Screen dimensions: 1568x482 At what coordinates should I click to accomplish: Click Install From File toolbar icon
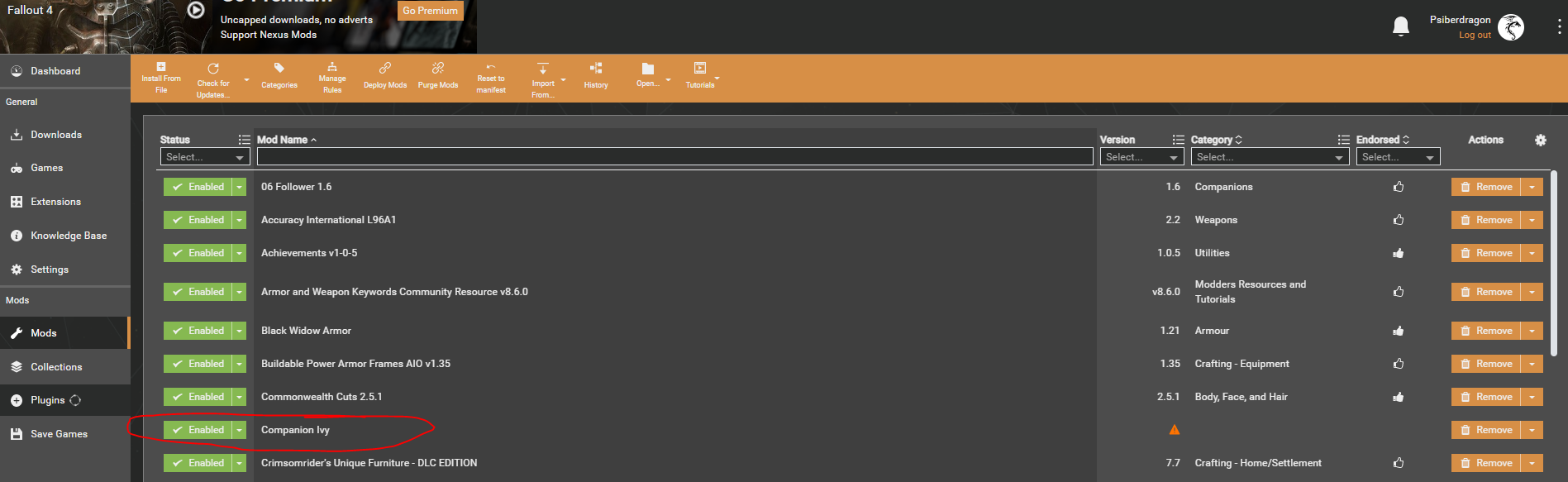(161, 67)
